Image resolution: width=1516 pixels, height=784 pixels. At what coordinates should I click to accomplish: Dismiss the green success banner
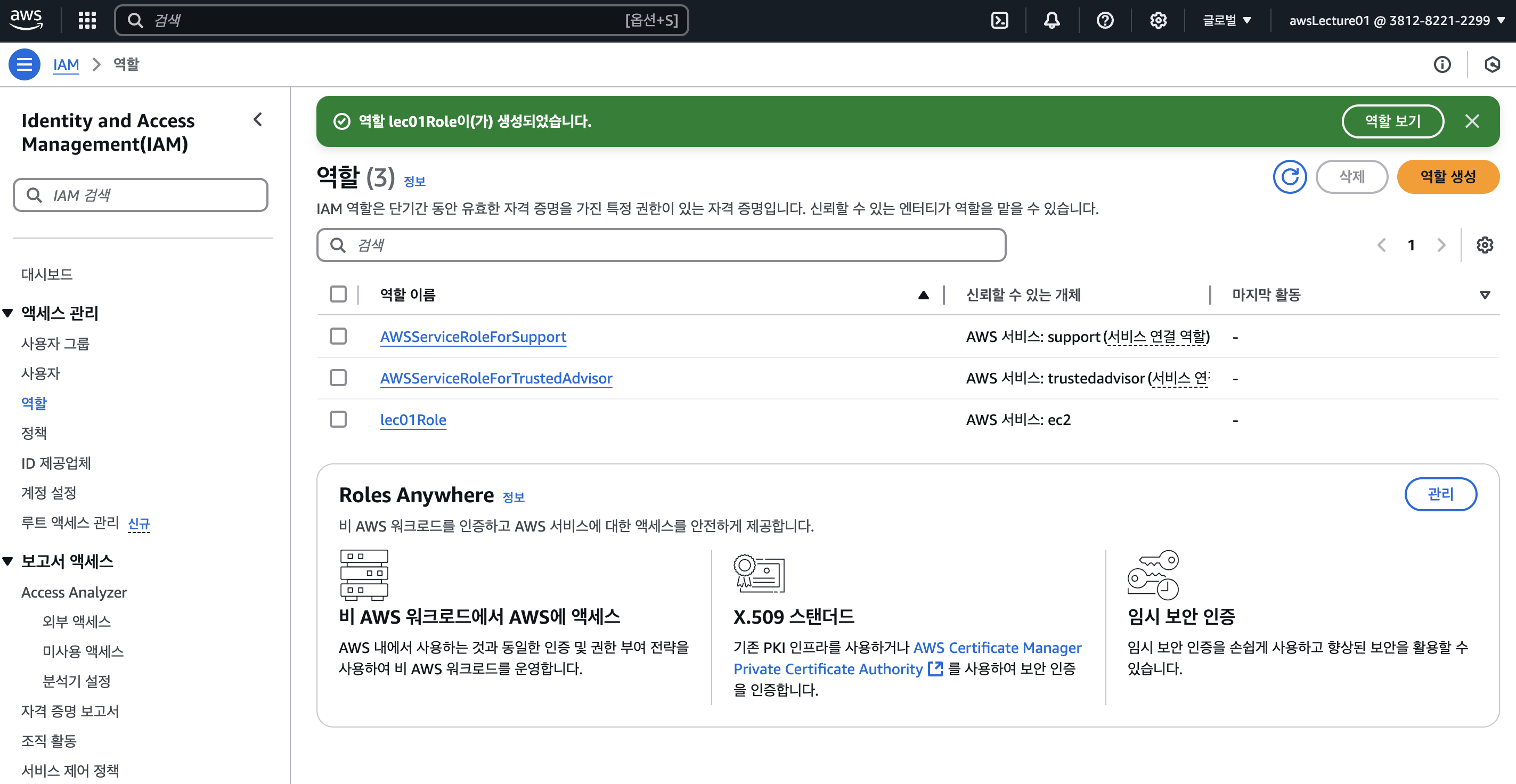pyautogui.click(x=1471, y=121)
